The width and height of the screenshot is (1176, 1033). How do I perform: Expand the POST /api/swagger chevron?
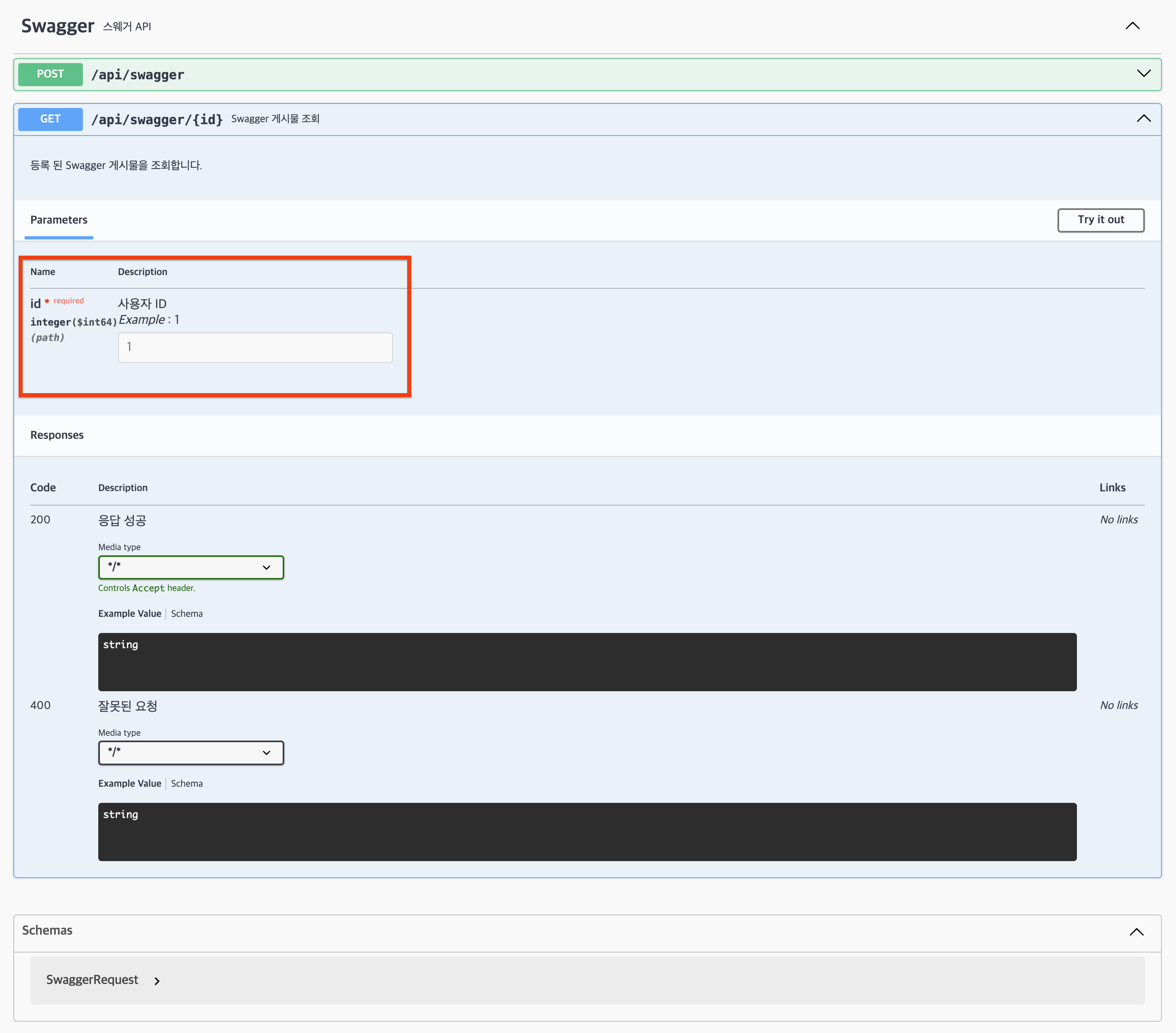pyautogui.click(x=1143, y=74)
